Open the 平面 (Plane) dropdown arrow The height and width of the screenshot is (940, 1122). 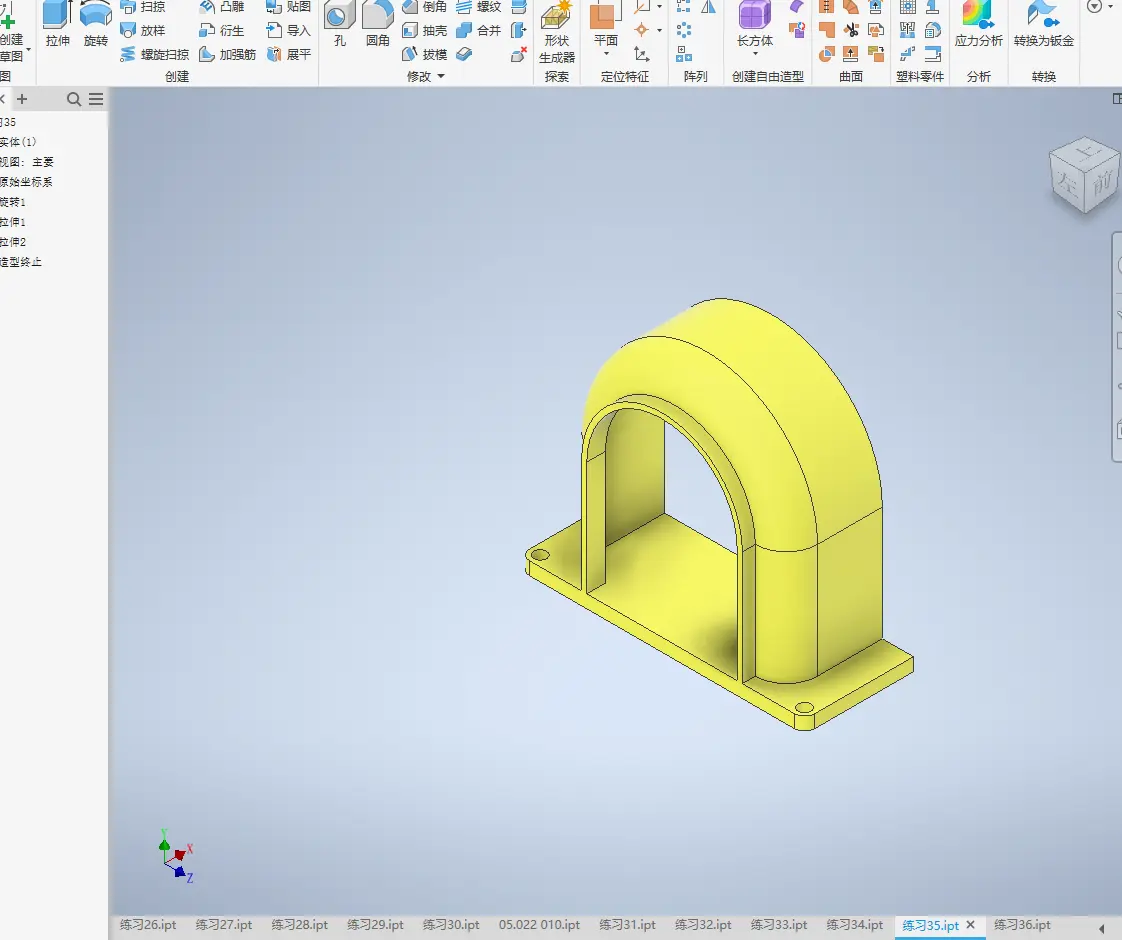(x=606, y=54)
